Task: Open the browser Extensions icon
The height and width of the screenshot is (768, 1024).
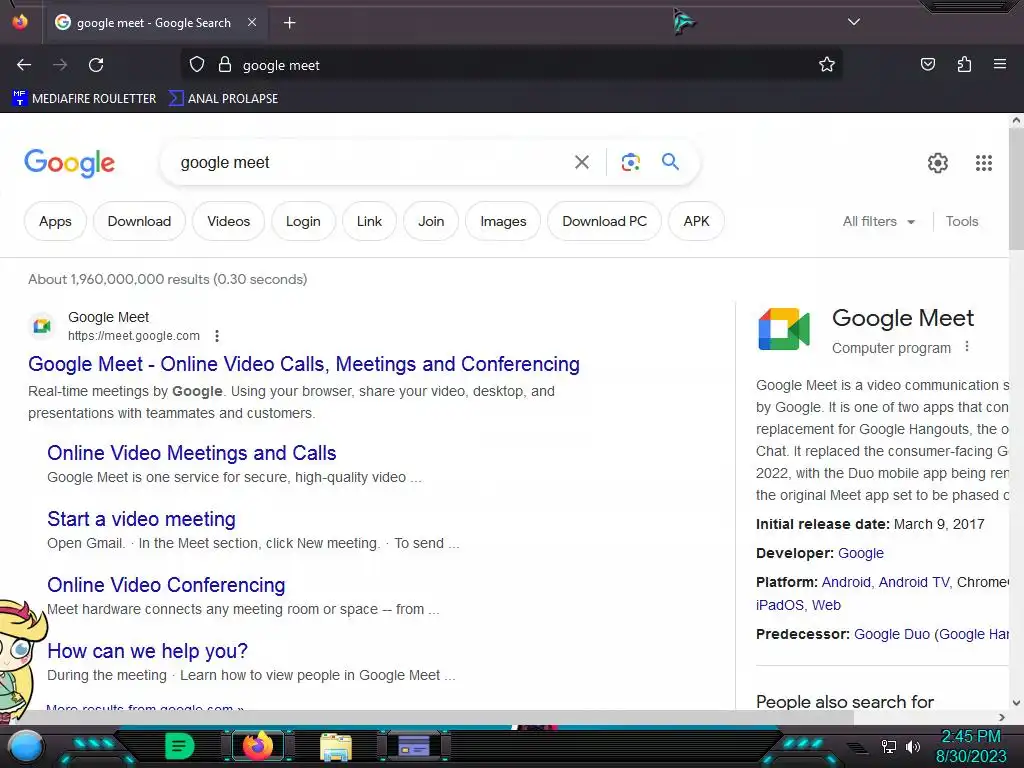Action: tap(964, 65)
